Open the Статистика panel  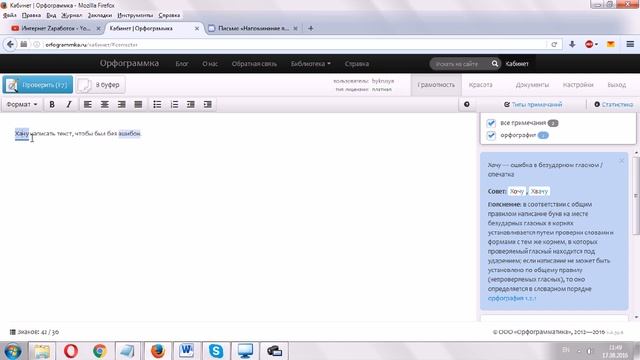(x=613, y=104)
